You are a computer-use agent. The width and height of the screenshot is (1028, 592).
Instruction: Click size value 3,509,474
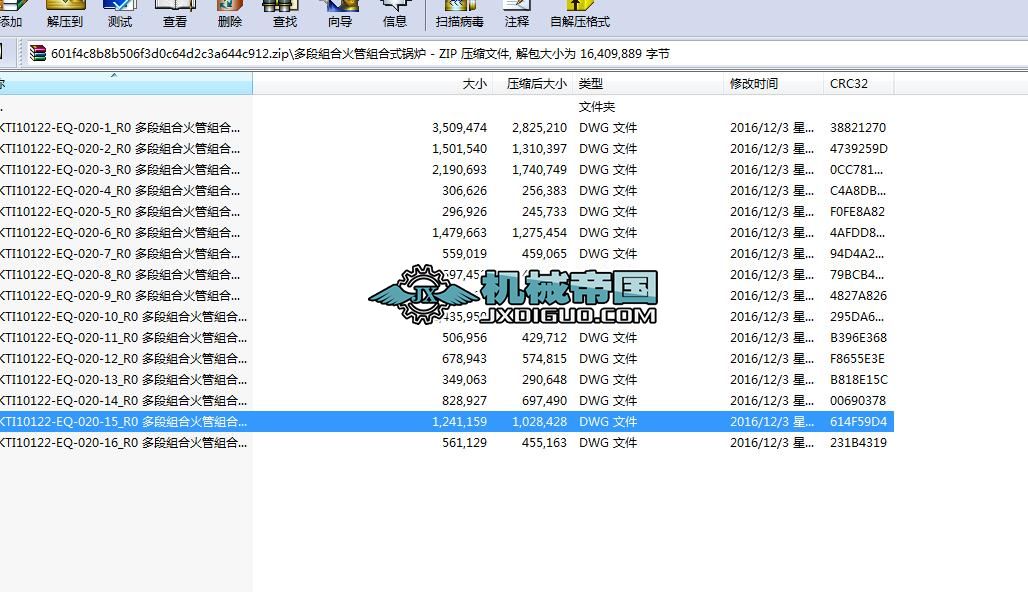coord(459,127)
